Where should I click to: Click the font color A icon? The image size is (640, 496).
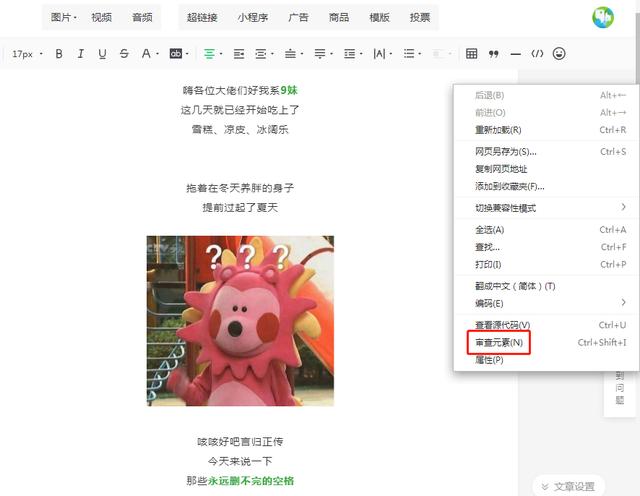click(146, 53)
